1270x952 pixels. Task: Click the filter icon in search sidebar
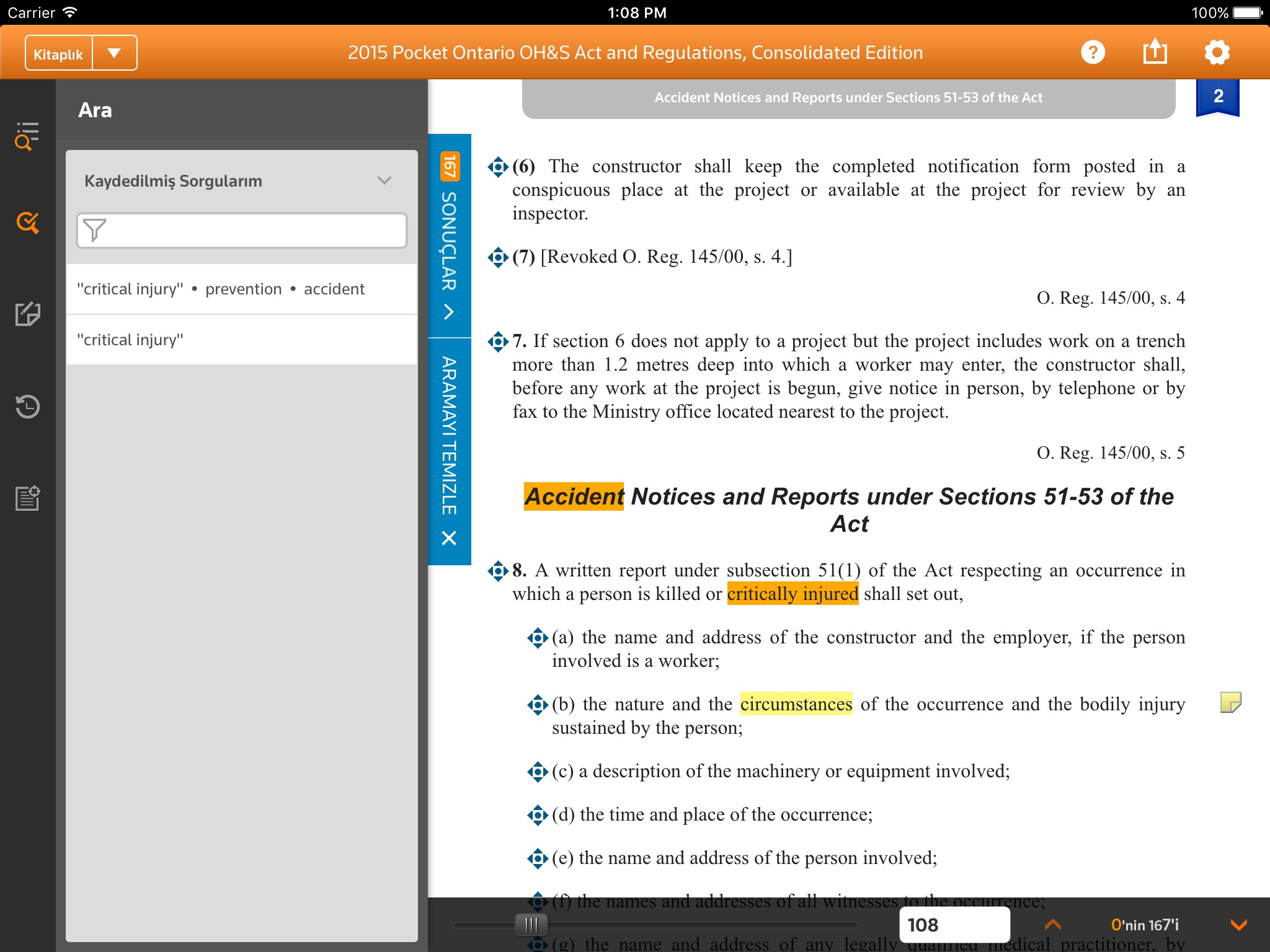[100, 229]
